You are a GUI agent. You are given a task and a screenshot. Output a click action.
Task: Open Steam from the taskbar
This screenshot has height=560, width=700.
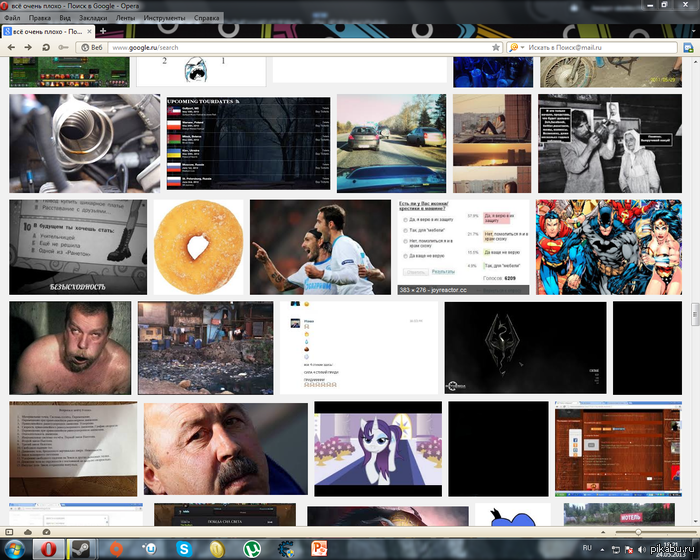[80, 549]
